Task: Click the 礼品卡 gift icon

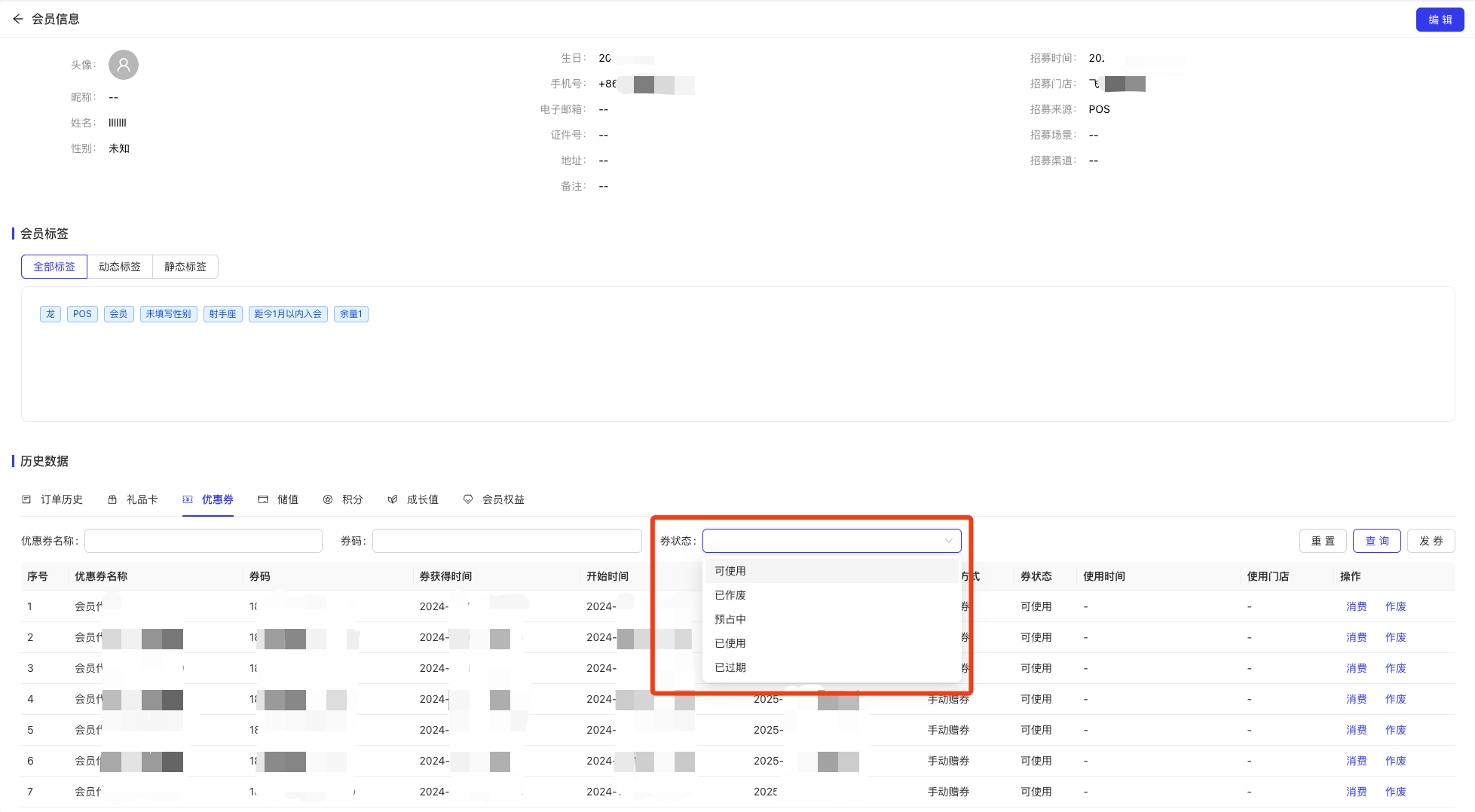Action: (112, 499)
